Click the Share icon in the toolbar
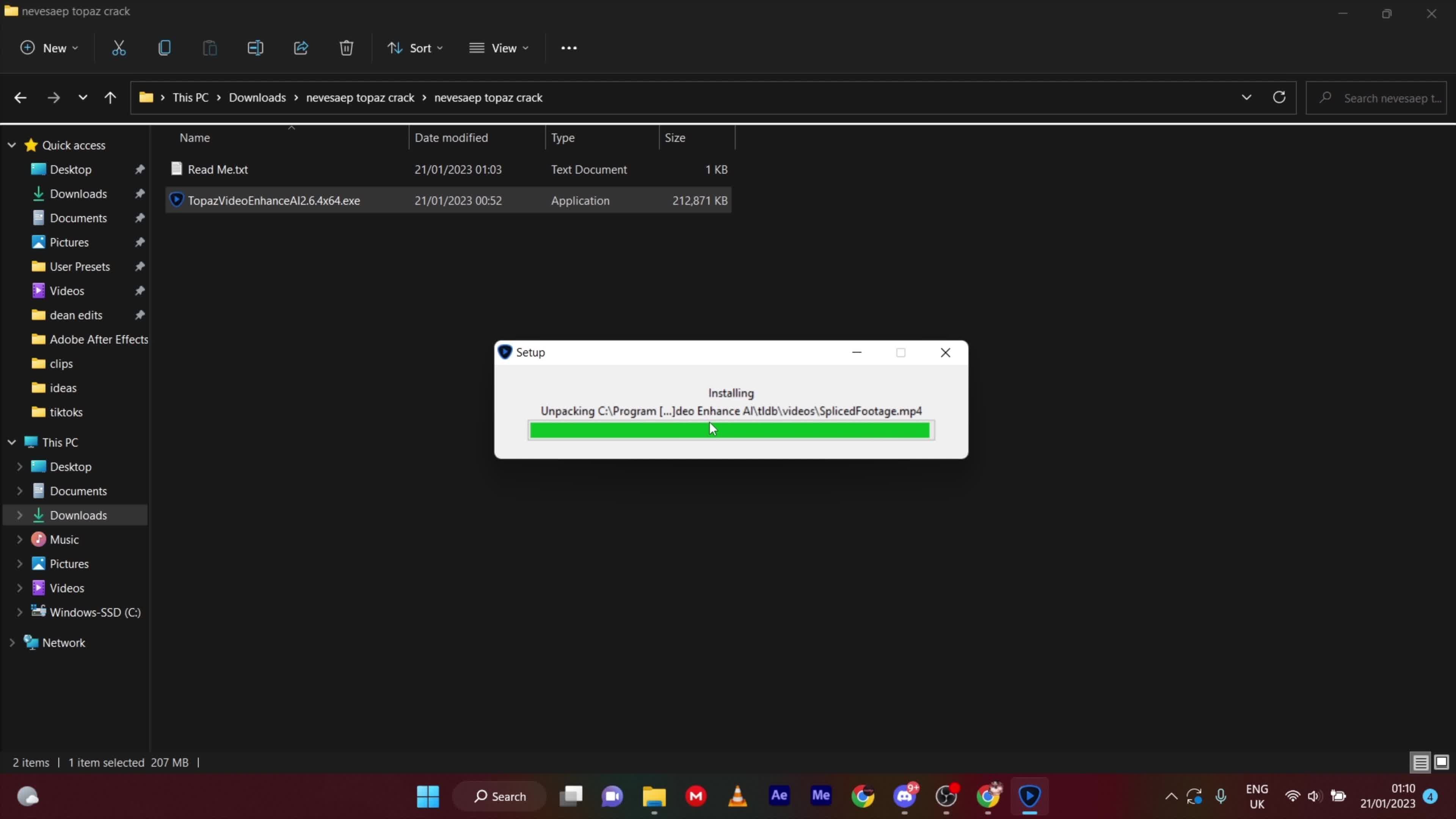Image resolution: width=1456 pixels, height=819 pixels. [x=300, y=47]
